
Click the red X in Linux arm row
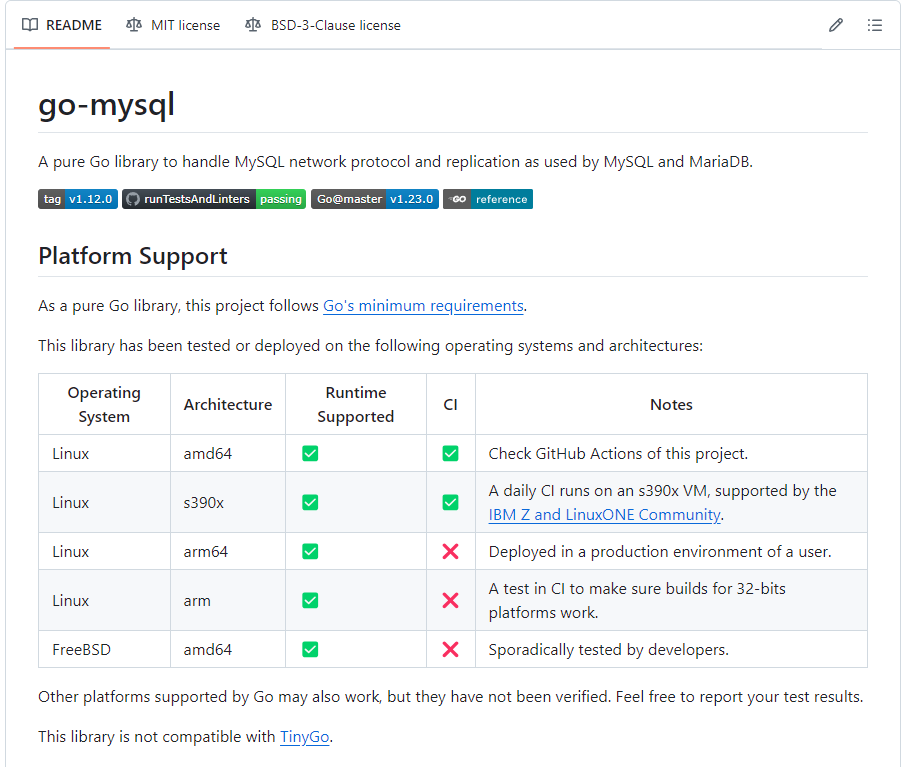pos(450,600)
